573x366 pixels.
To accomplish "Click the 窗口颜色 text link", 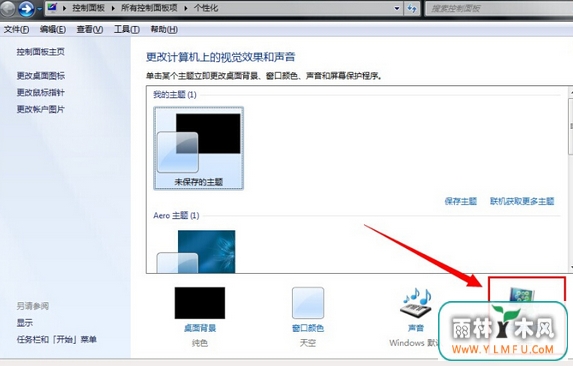I will pos(308,328).
